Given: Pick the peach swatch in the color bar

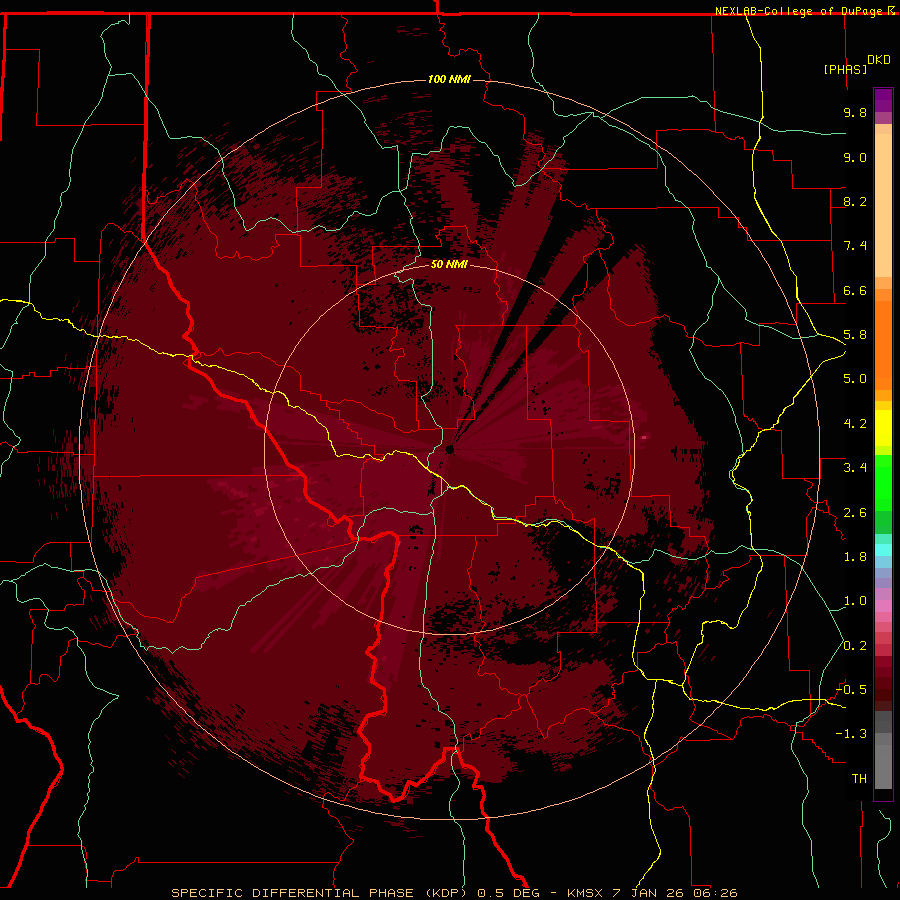Looking at the screenshot, I should pyautogui.click(x=883, y=205).
